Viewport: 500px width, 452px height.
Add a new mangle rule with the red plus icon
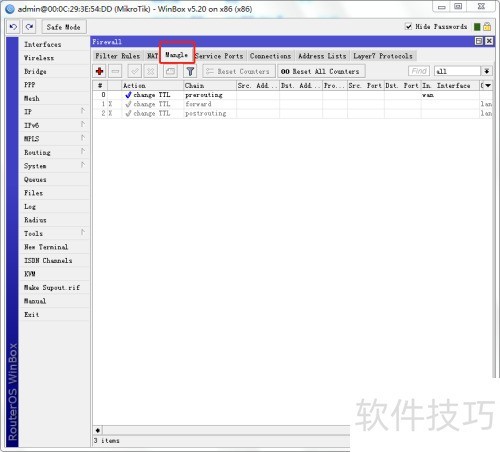99,71
